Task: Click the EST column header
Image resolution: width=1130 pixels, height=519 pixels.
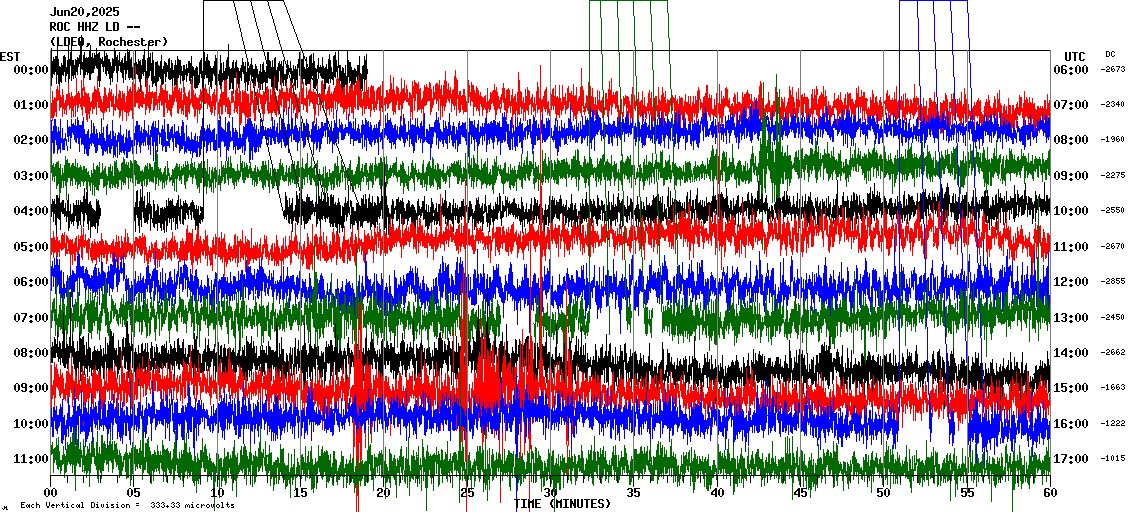Action: point(10,56)
